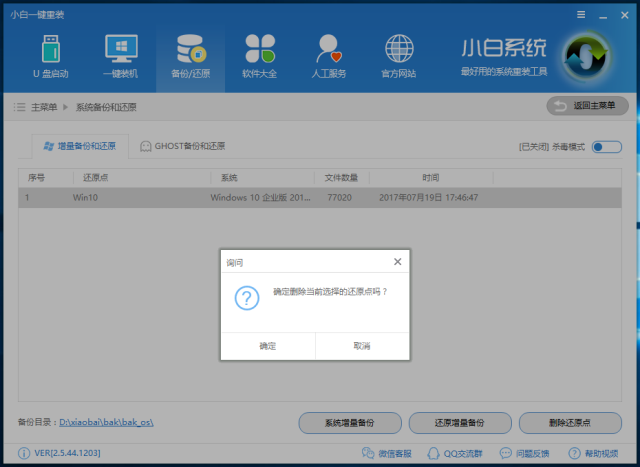
Task: Open the 人工服务 manual service
Action: coord(329,56)
